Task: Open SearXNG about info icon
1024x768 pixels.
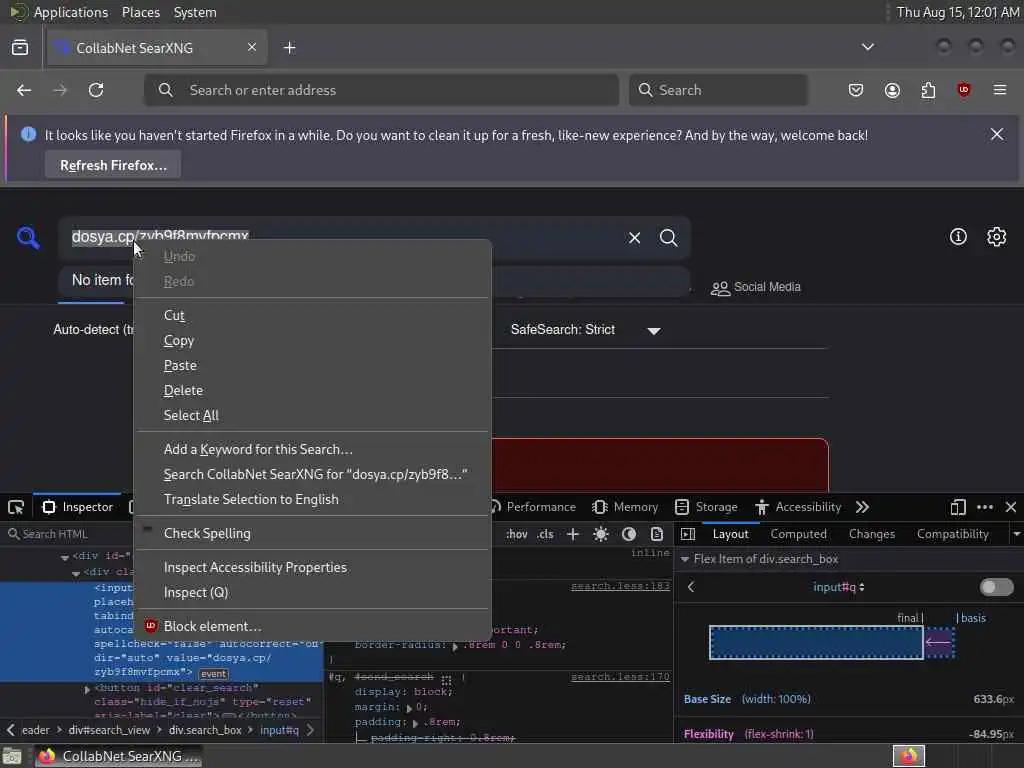Action: click(958, 236)
